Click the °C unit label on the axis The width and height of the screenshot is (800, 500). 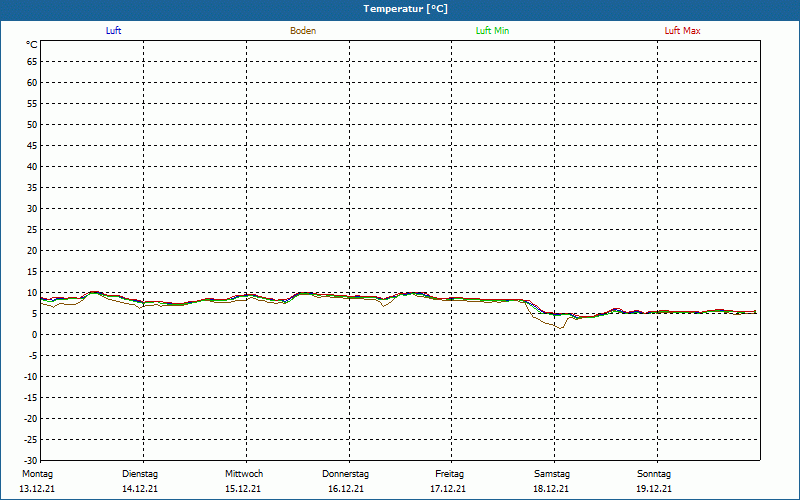[32, 45]
